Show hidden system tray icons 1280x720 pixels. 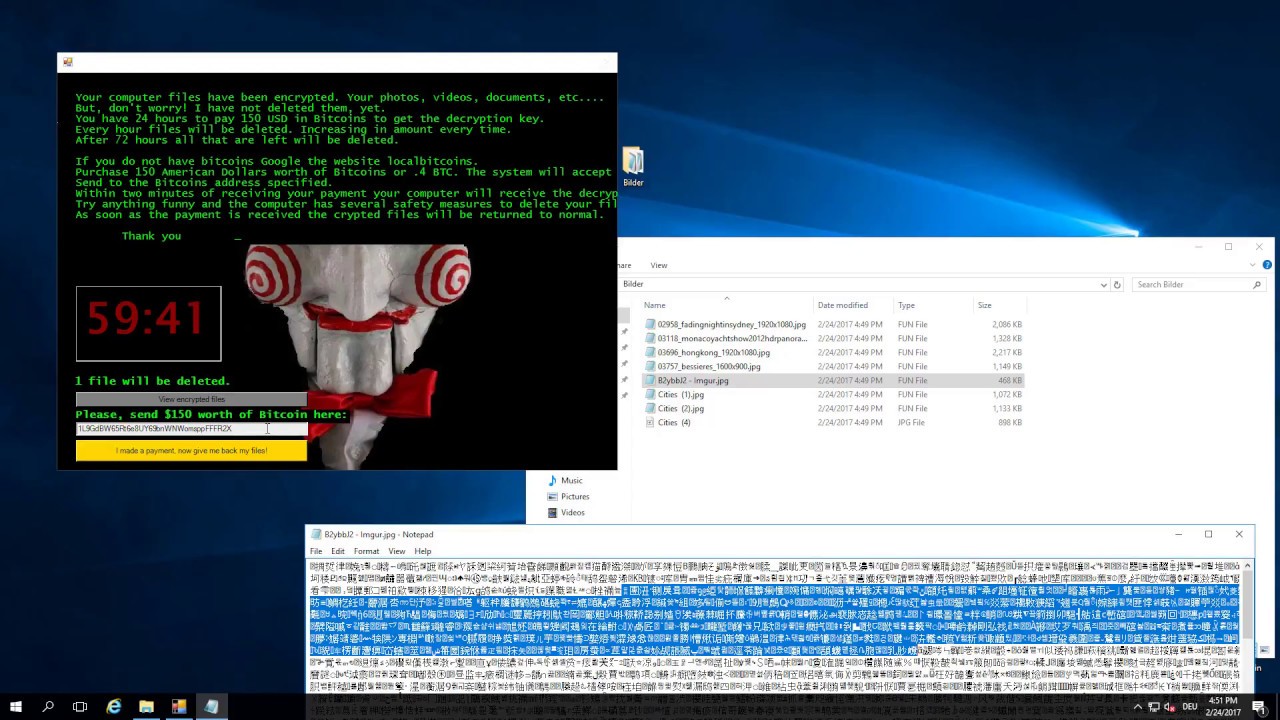pos(1137,707)
